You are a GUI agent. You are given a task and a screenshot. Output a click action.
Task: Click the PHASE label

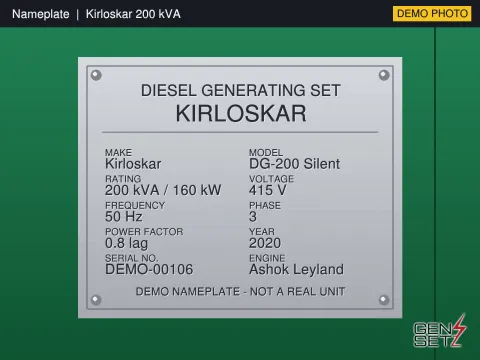point(265,205)
